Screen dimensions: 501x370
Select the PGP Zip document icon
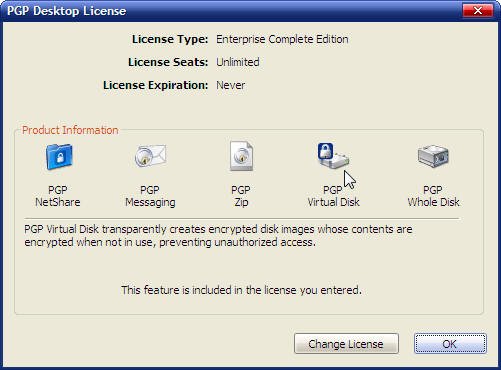tap(241, 156)
